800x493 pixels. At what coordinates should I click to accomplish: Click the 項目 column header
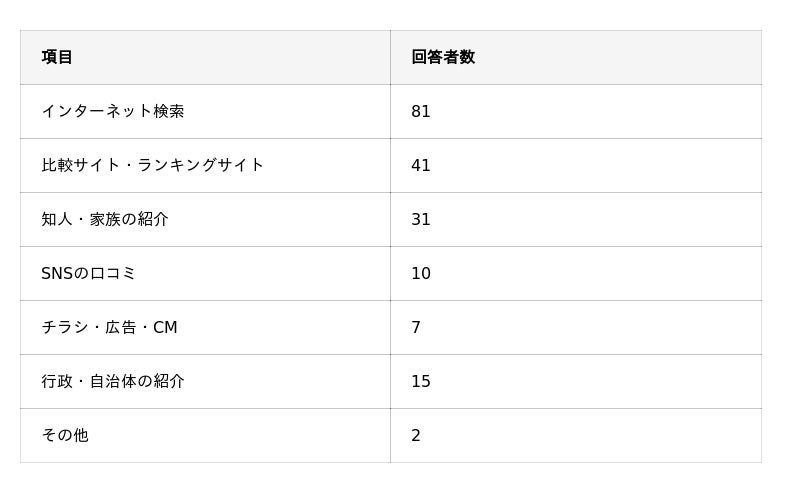[x=57, y=57]
